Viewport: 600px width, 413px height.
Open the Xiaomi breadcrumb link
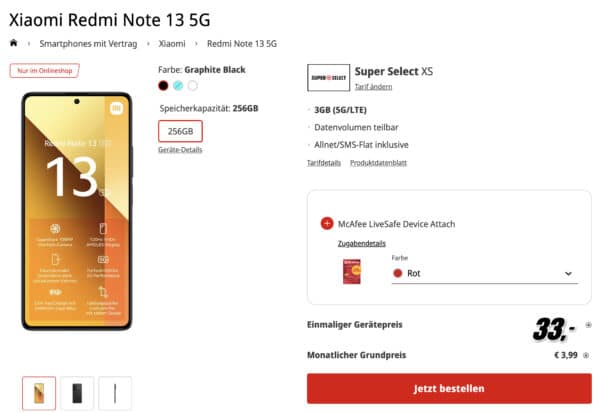click(x=172, y=44)
